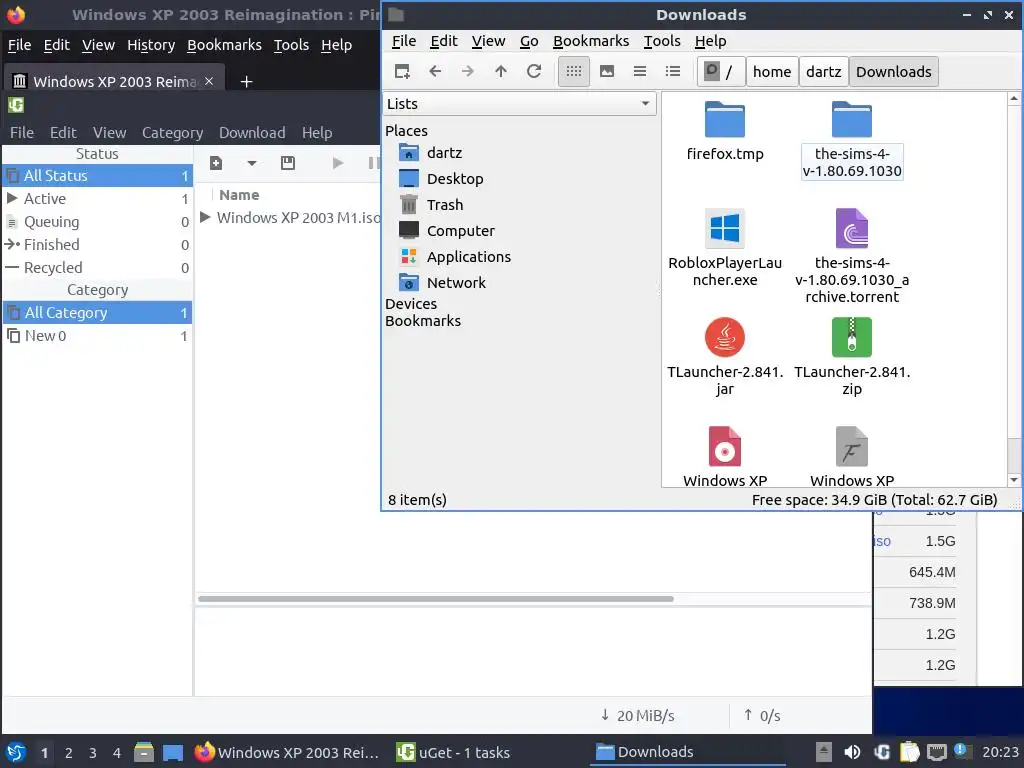This screenshot has width=1024, height=768.
Task: Select Queuing status in uGet
Action: tap(97, 222)
